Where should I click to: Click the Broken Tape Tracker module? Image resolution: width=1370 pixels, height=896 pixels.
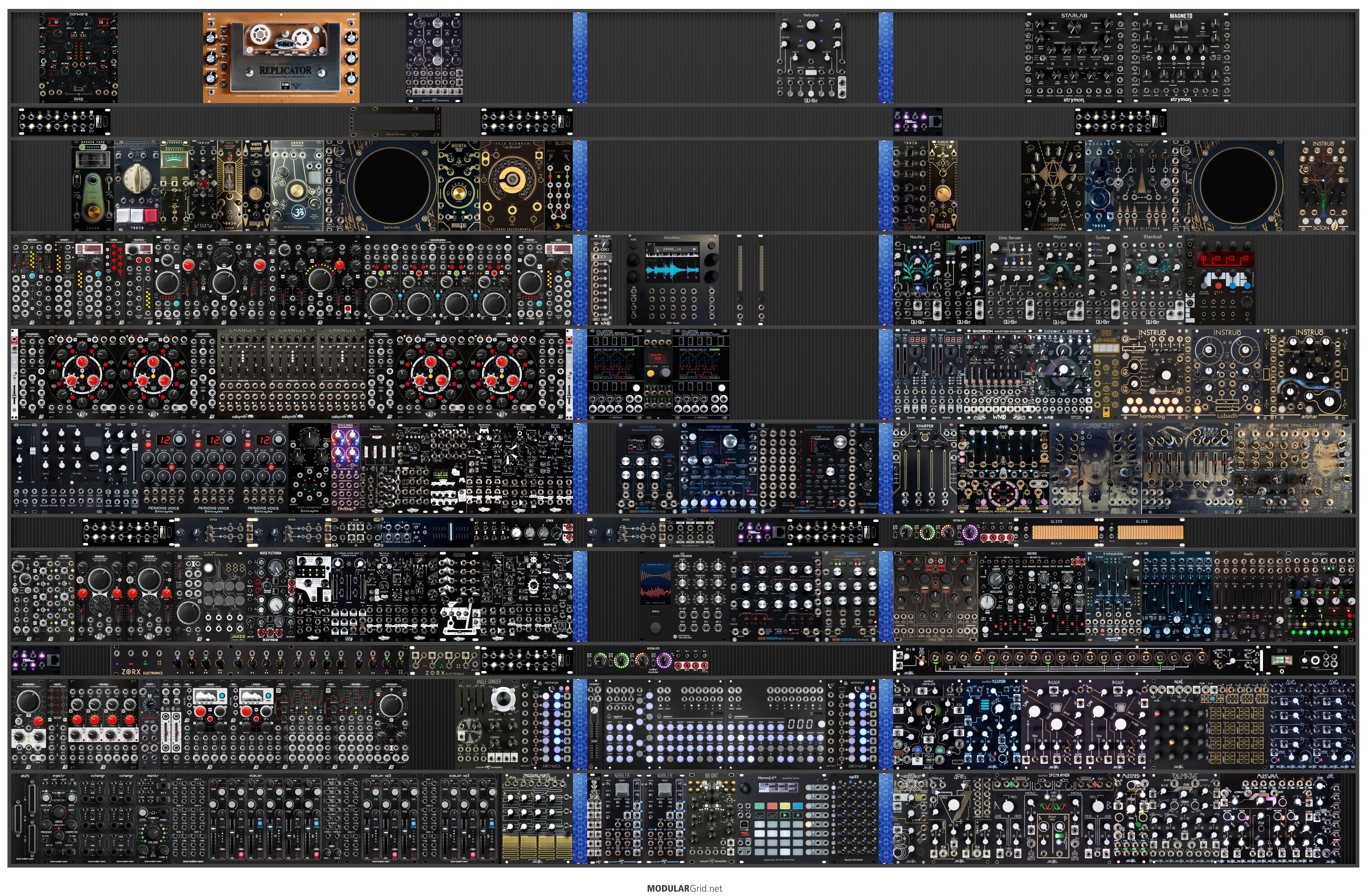coord(92,185)
